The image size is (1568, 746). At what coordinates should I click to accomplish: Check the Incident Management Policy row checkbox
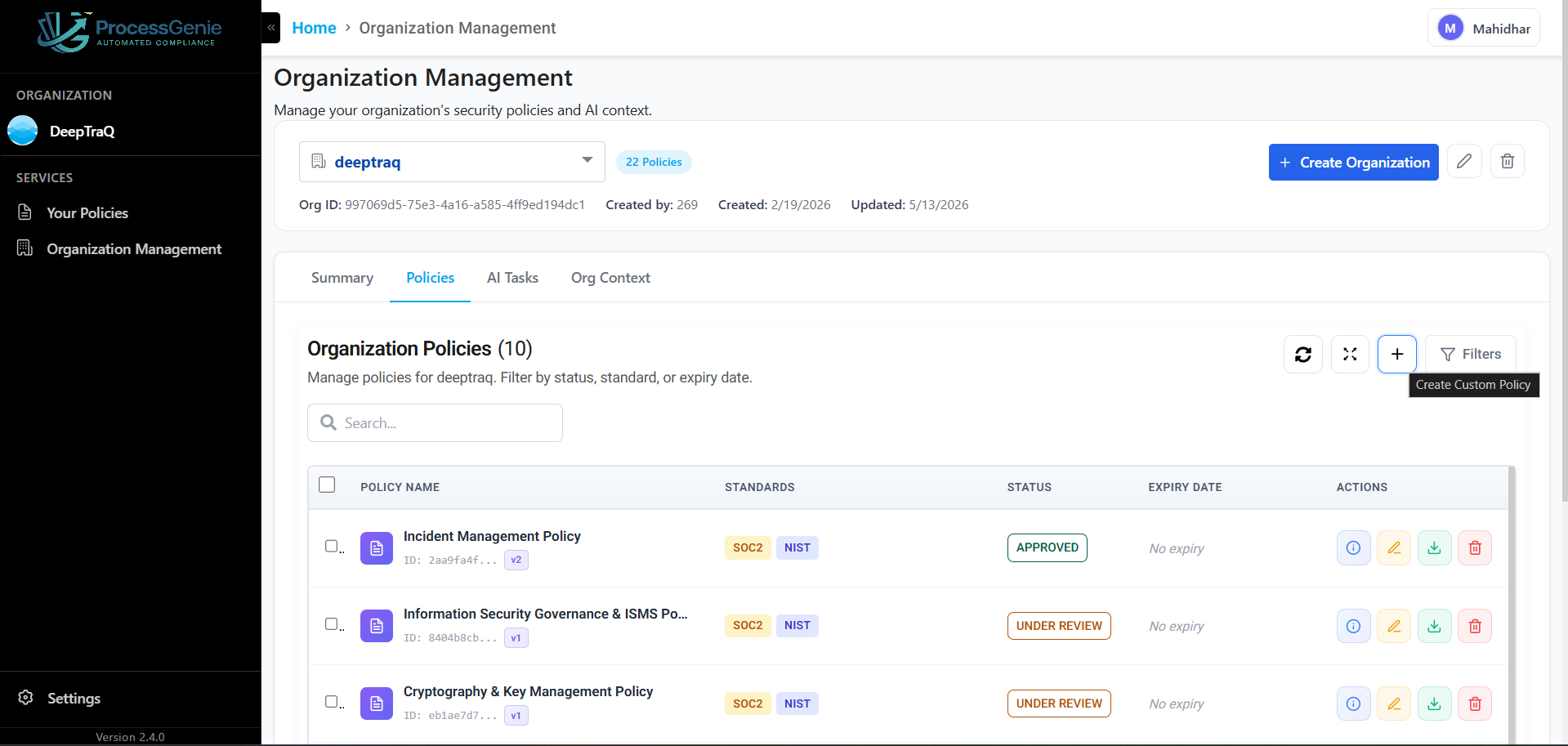point(332,546)
